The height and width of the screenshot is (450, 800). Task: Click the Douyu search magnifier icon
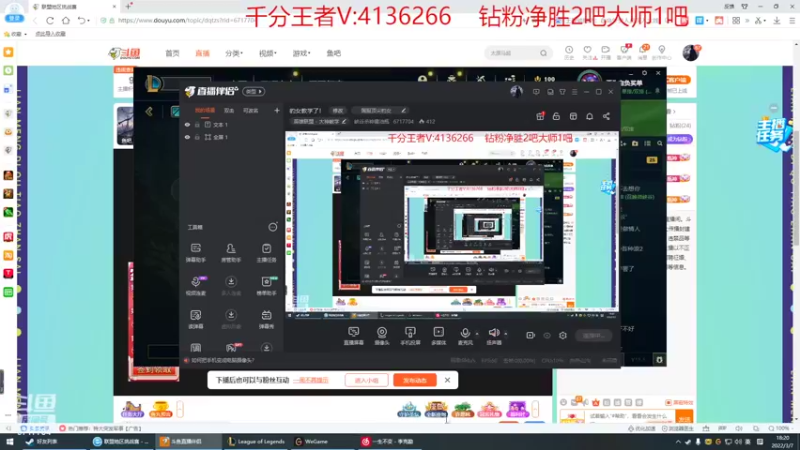tap(544, 53)
